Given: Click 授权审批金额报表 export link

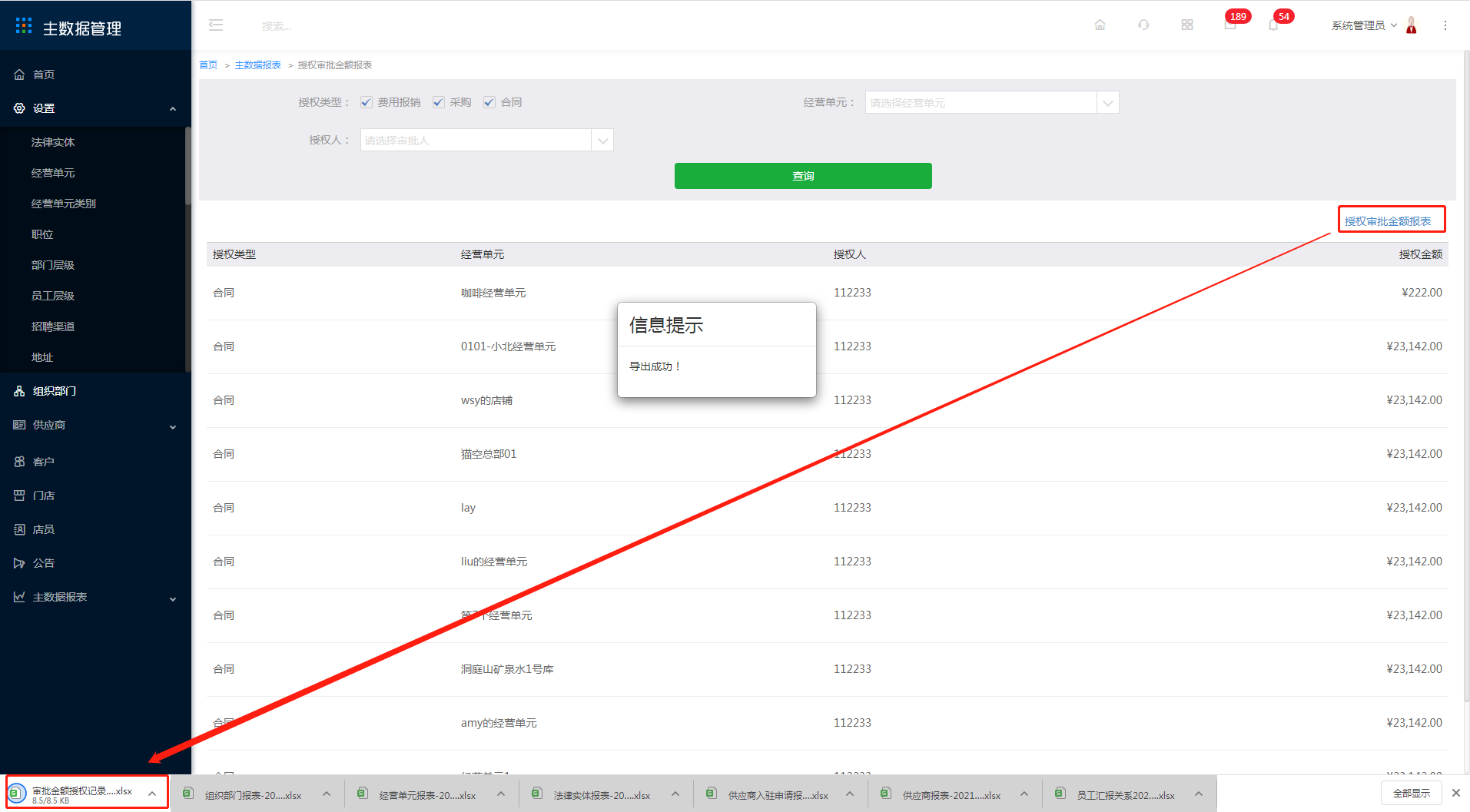Looking at the screenshot, I should coord(1388,221).
